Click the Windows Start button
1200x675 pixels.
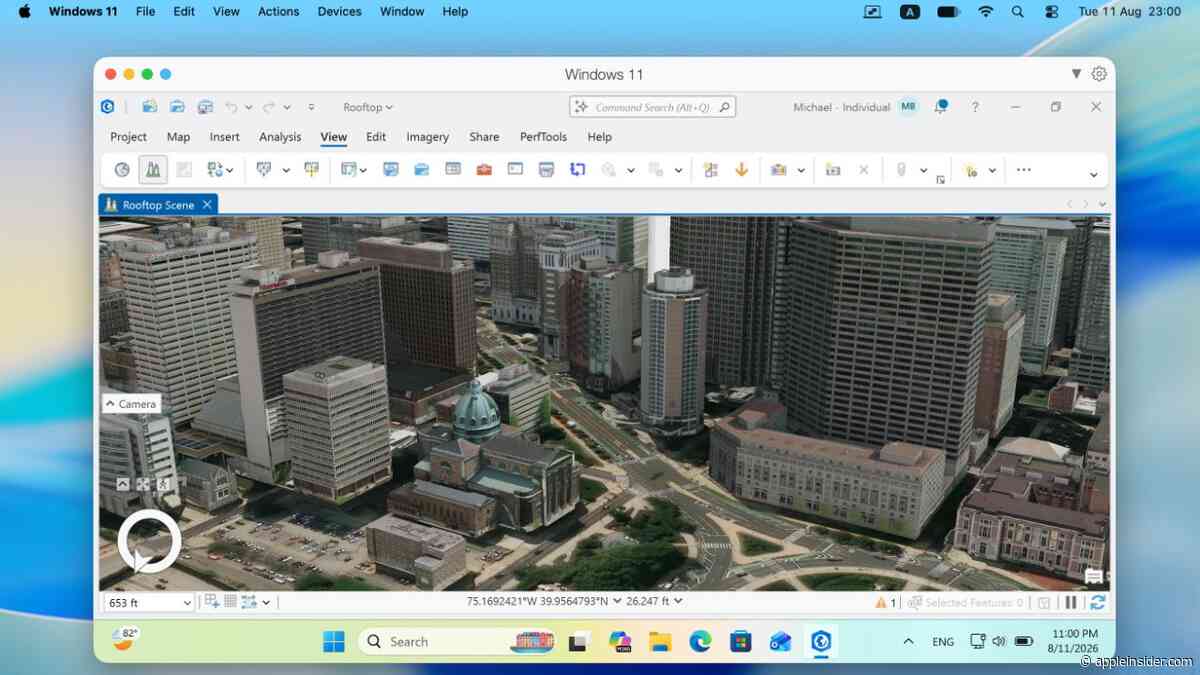pos(334,642)
